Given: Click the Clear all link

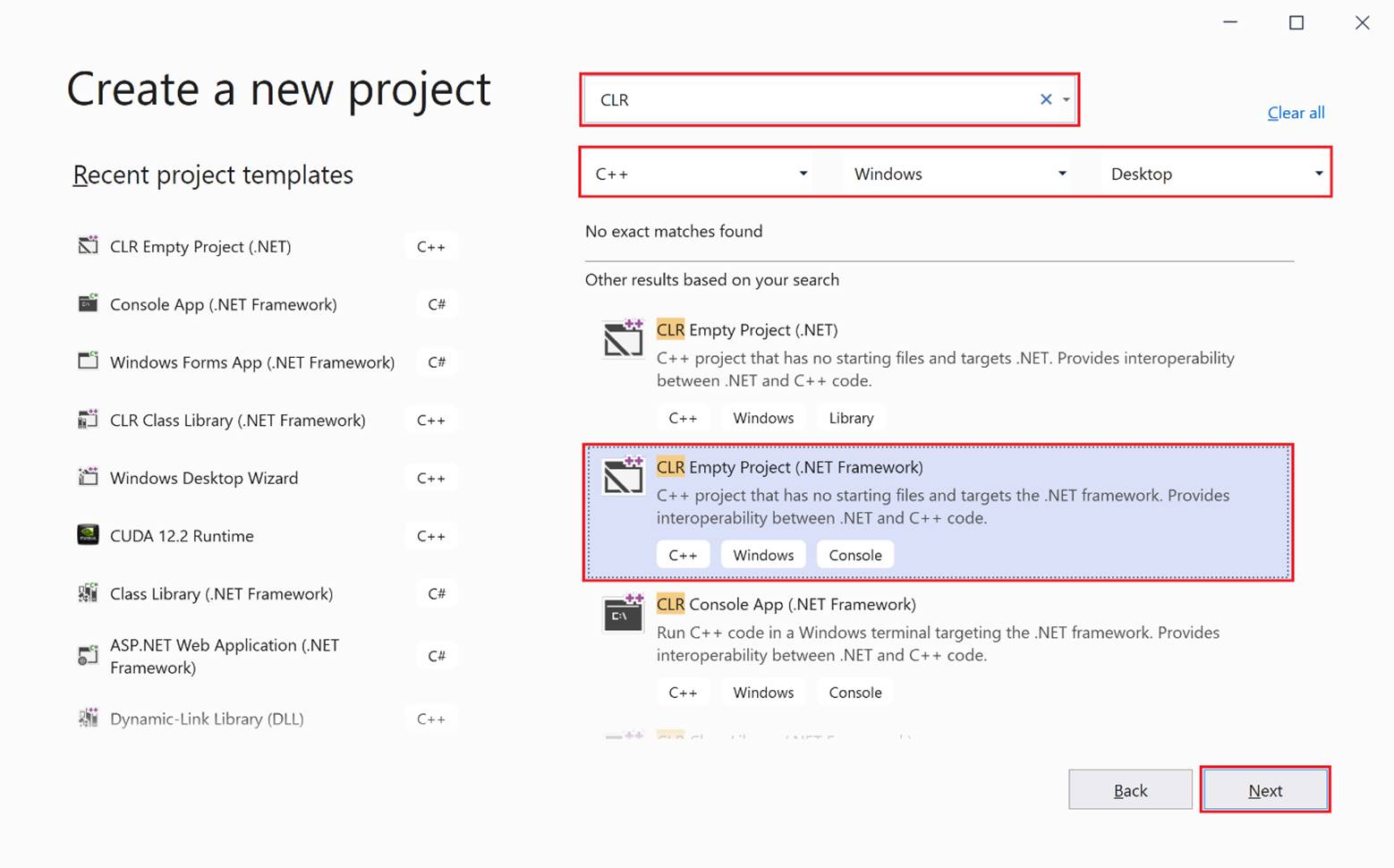Looking at the screenshot, I should tap(1295, 113).
